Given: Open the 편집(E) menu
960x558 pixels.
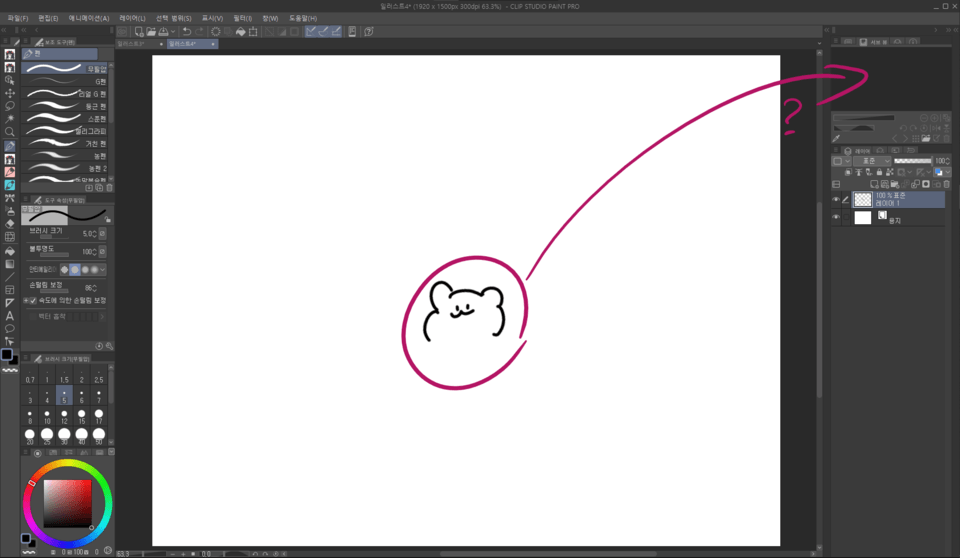Looking at the screenshot, I should [48, 18].
